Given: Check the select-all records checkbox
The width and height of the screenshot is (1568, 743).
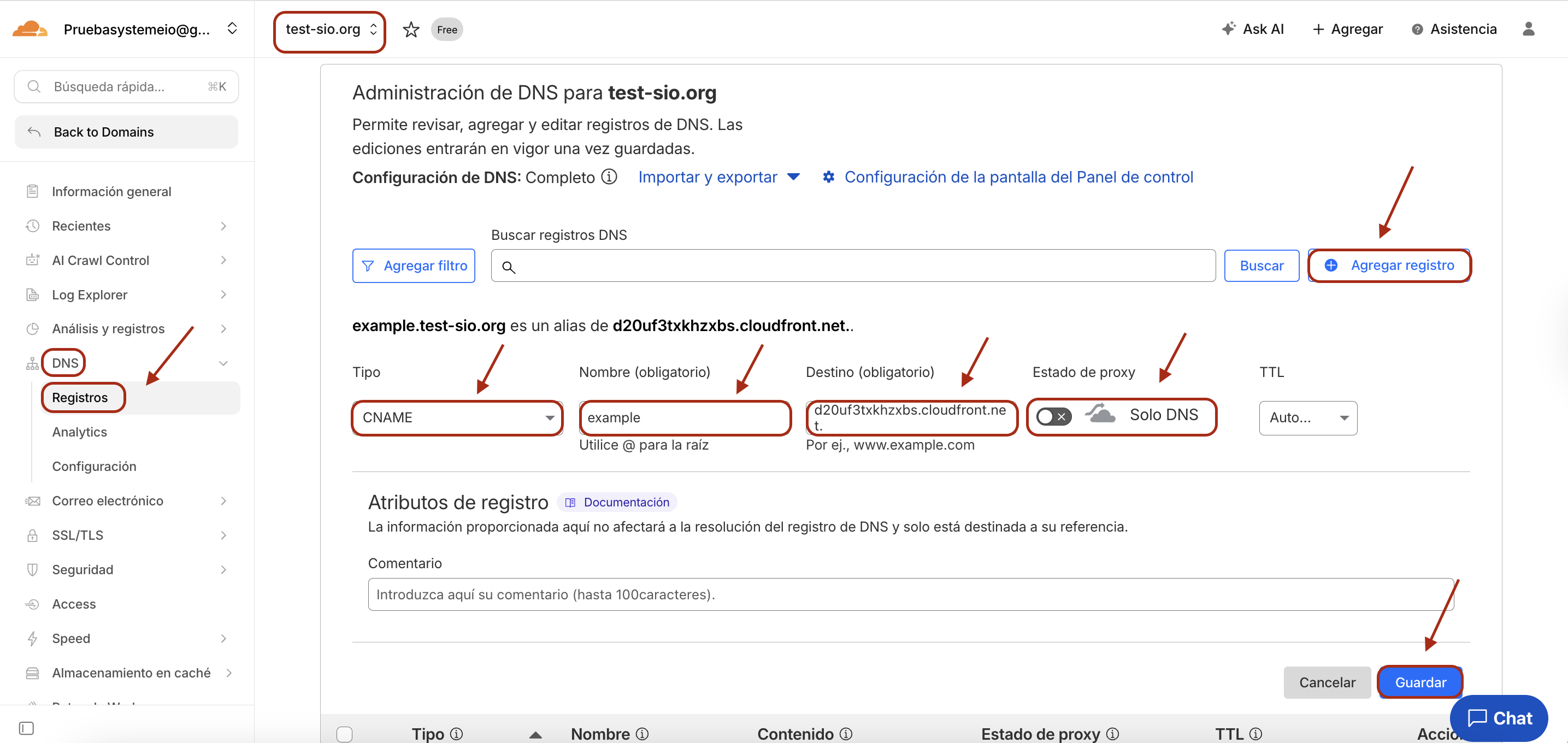Looking at the screenshot, I should click(345, 734).
